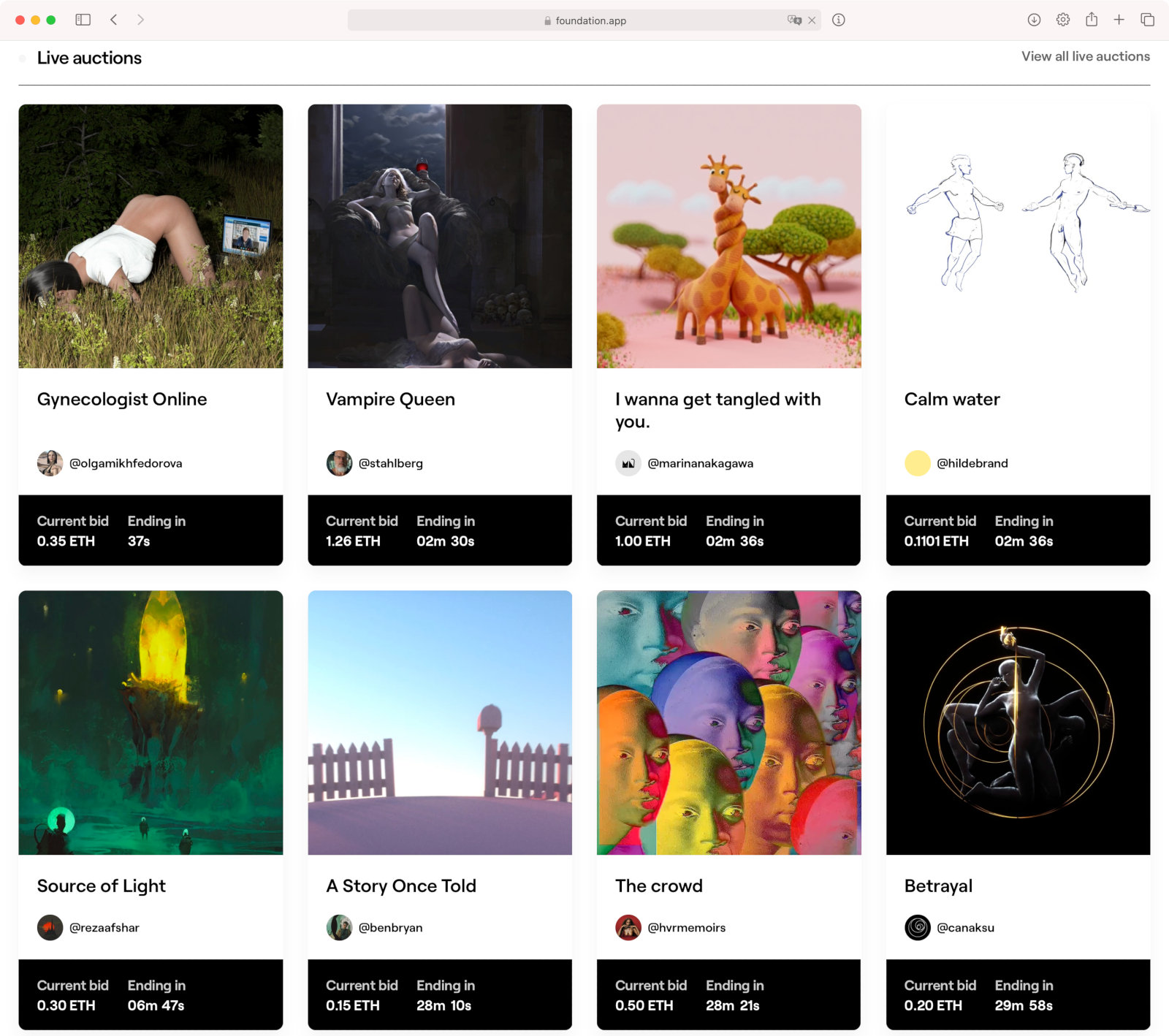Click the @olgamikhfedorova avatar
Image resolution: width=1169 pixels, height=1036 pixels.
[50, 463]
